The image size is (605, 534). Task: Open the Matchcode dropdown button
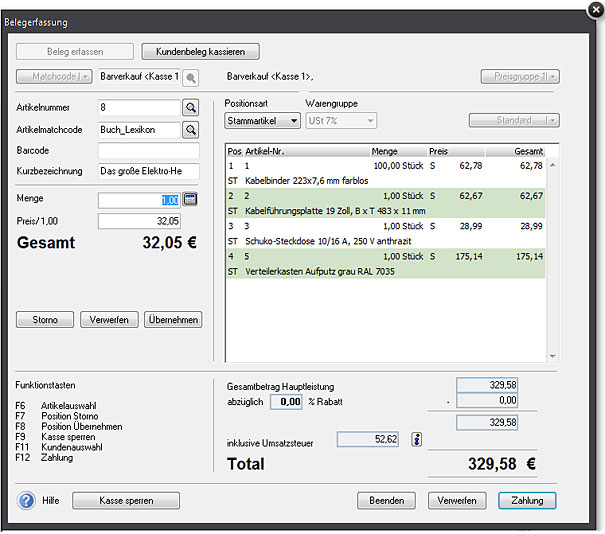[54, 76]
